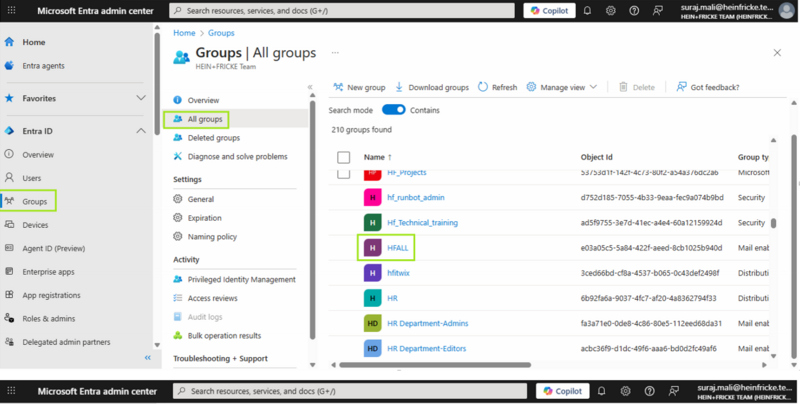800x404 pixels.
Task: Collapse the Entra ID section chevron
Action: [x=141, y=131]
